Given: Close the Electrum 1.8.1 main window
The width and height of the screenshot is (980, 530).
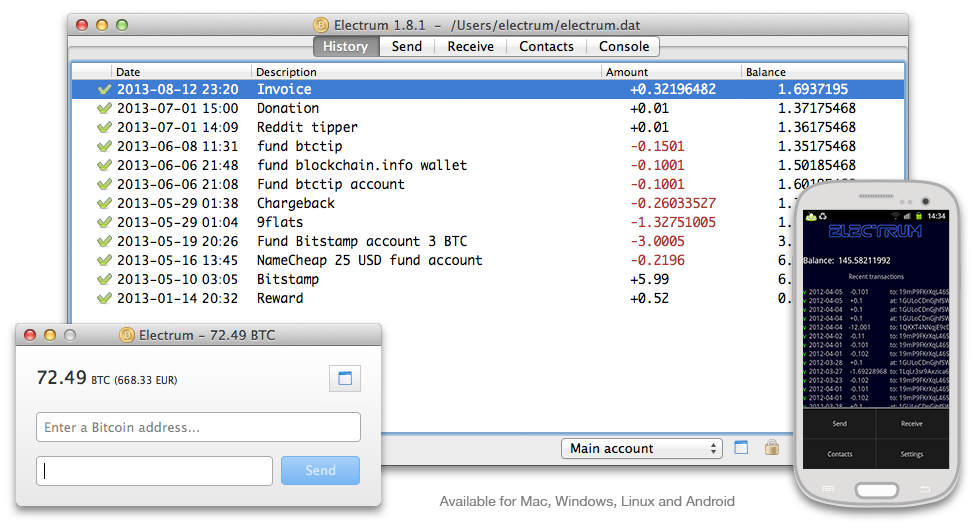Looking at the screenshot, I should (82, 25).
